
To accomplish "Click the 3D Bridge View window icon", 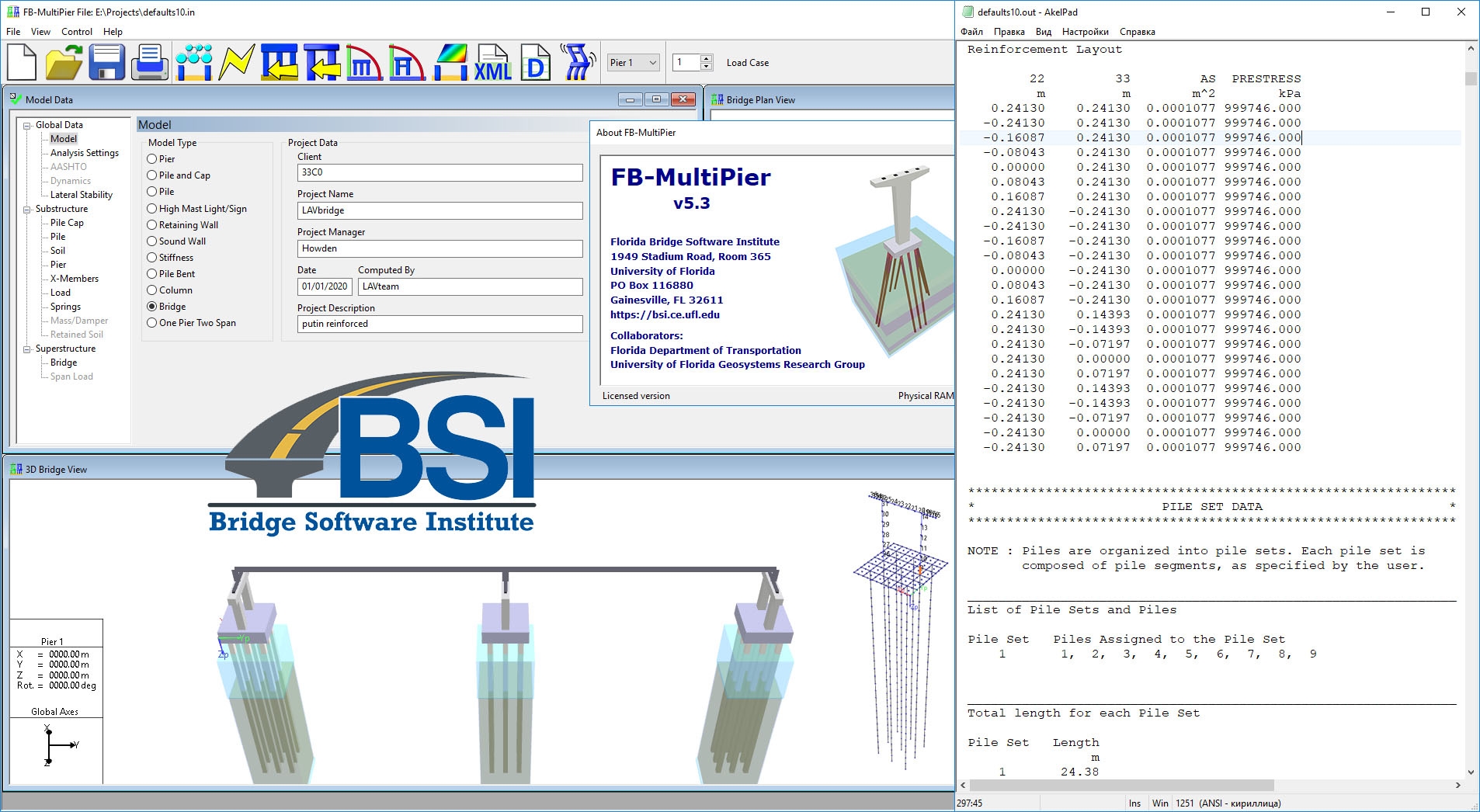I will 16,469.
